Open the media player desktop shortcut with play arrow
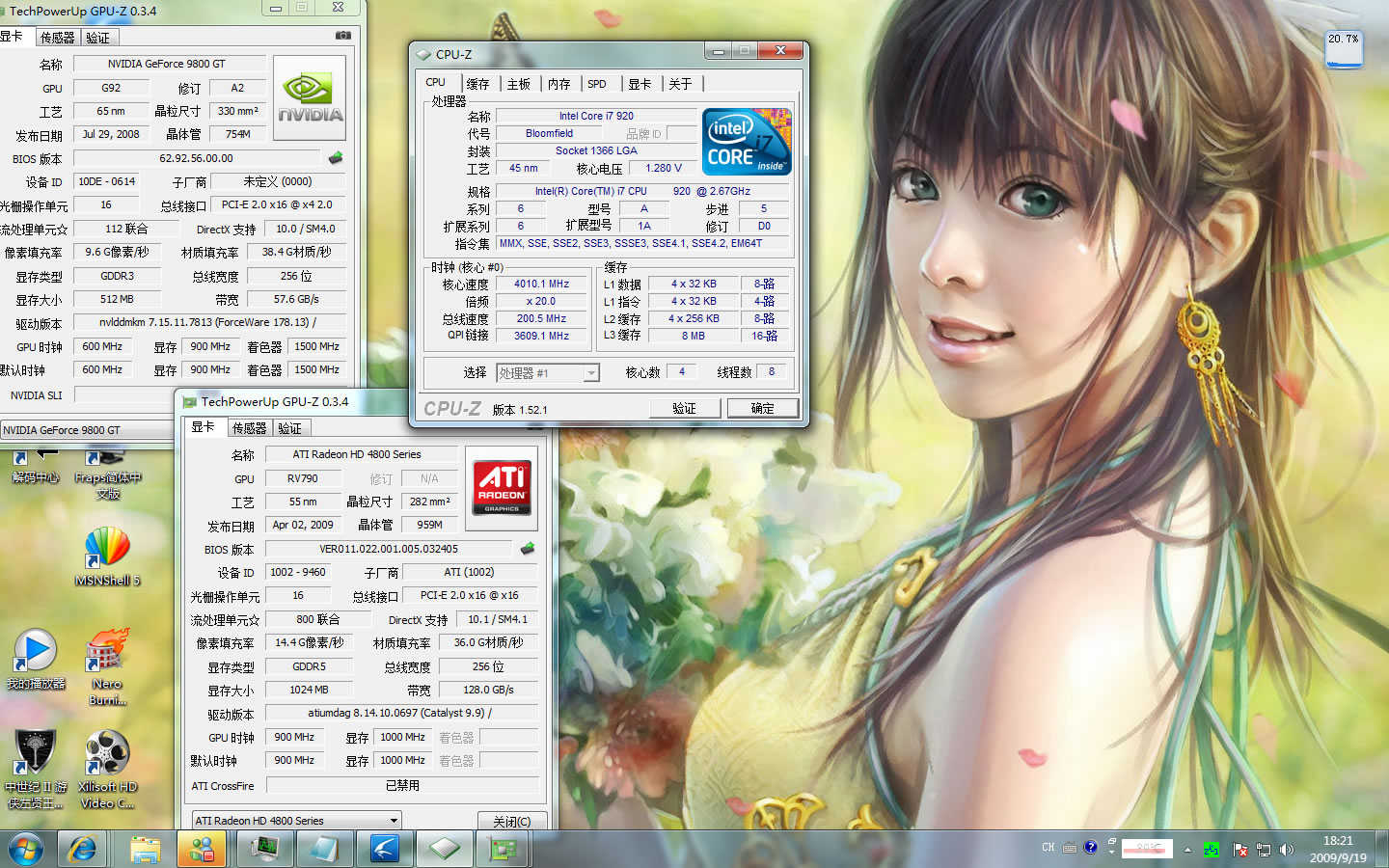The width and height of the screenshot is (1389, 868). [x=36, y=660]
